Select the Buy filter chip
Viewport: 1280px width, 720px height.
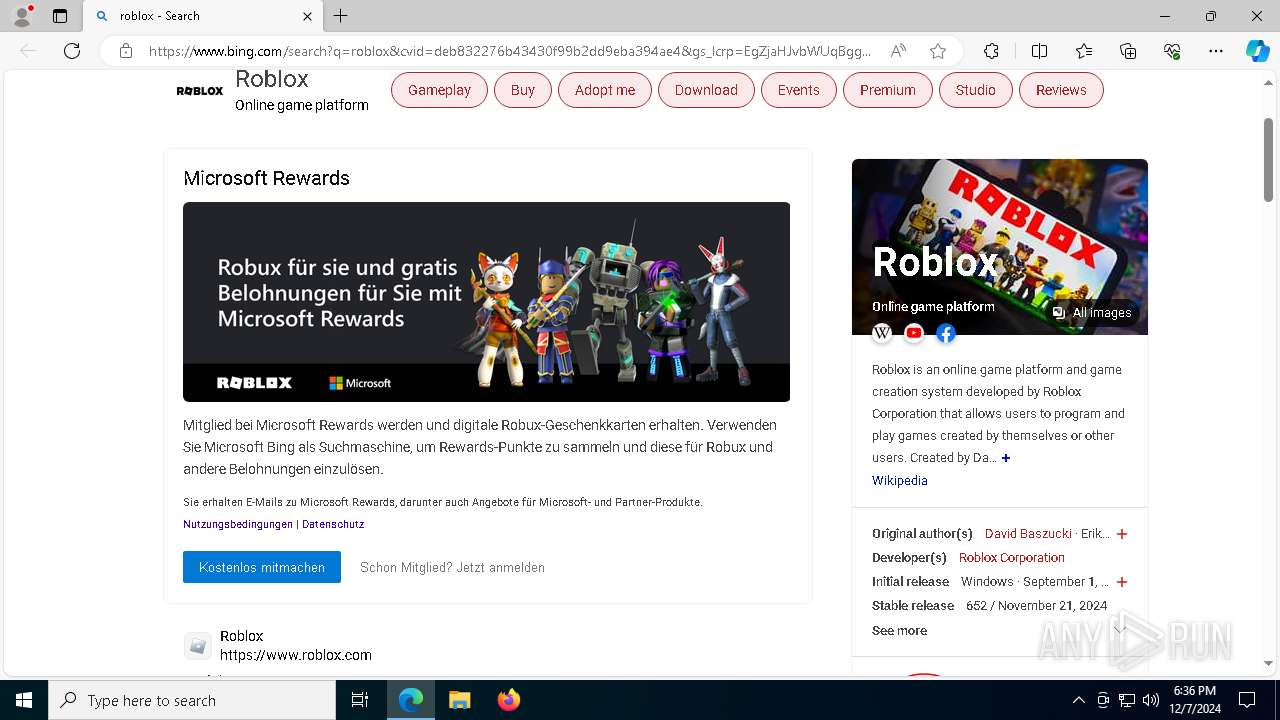click(x=523, y=90)
